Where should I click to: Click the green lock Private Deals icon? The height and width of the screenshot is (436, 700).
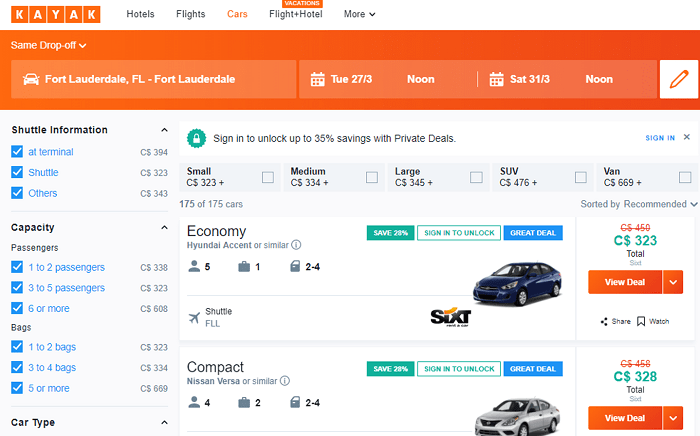pos(196,138)
